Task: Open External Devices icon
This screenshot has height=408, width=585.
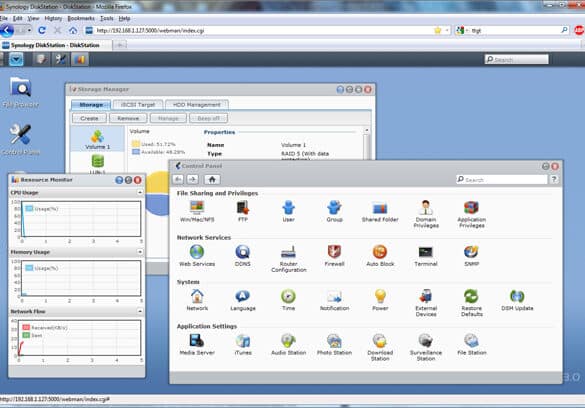Action: (x=426, y=303)
